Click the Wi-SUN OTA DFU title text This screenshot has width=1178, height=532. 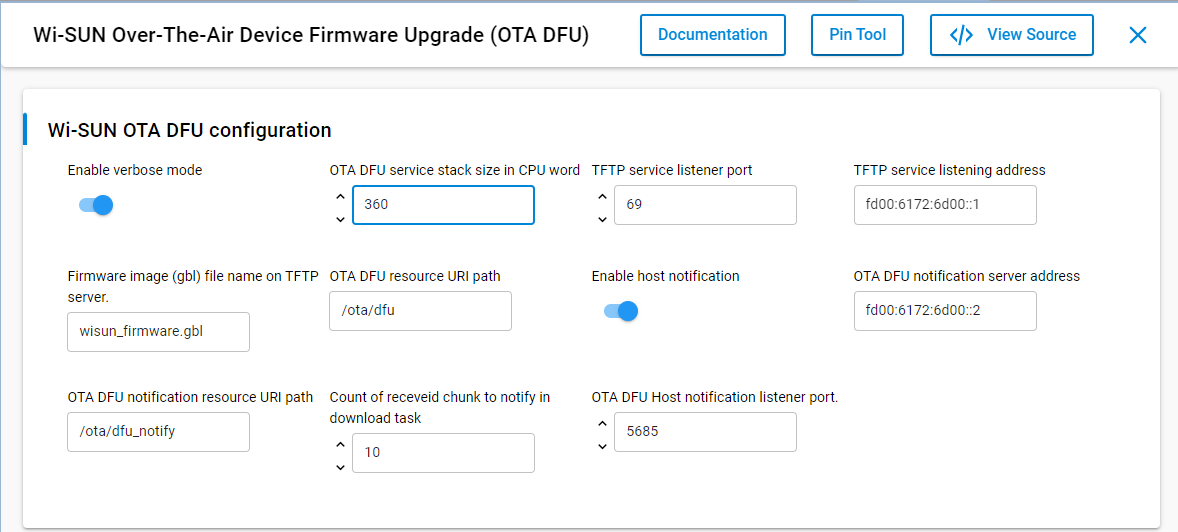point(311,35)
